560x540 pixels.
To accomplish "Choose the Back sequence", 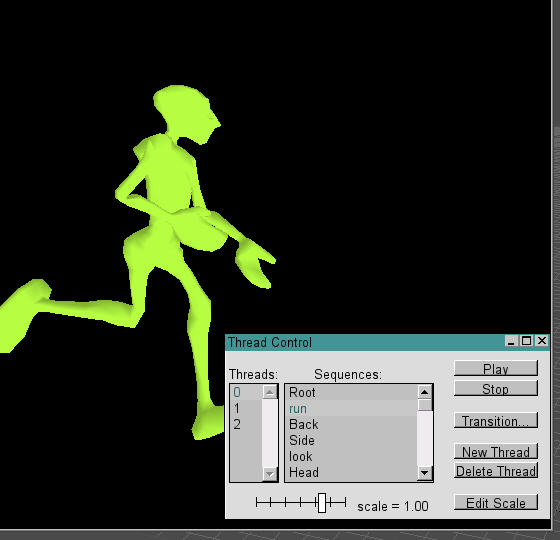I will coord(351,424).
